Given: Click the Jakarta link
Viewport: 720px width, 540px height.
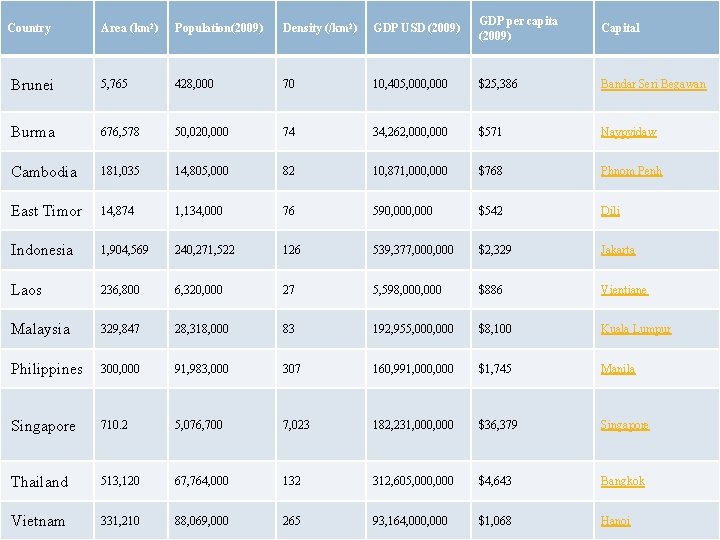Looking at the screenshot, I should coord(617,250).
